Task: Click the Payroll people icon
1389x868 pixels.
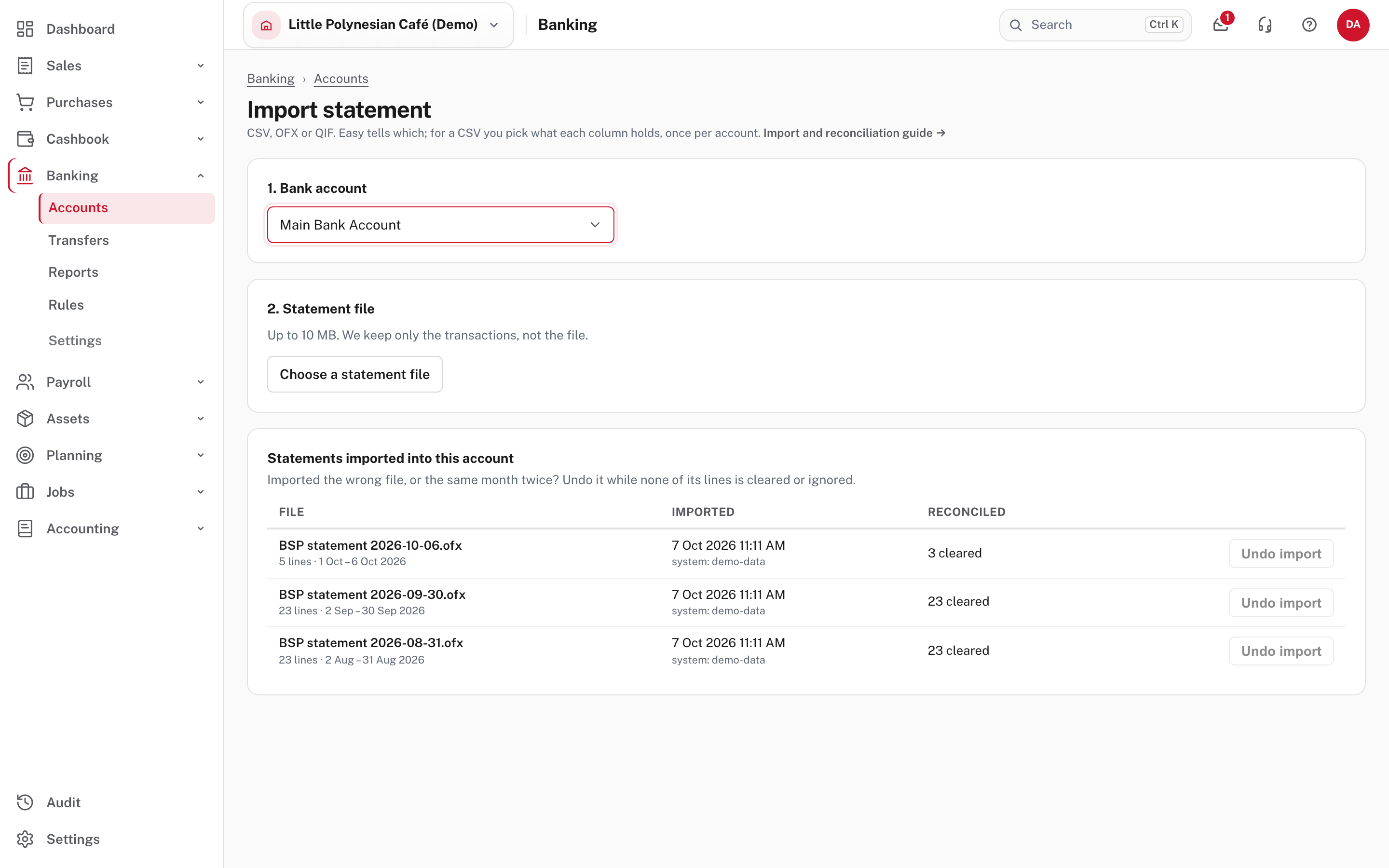Action: point(25,382)
